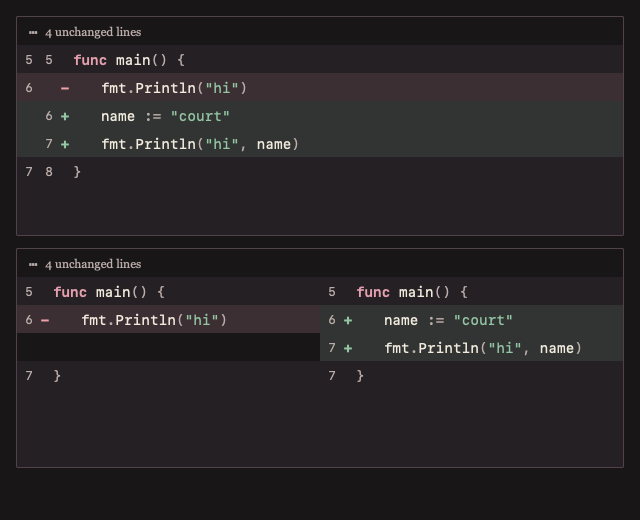Click the plus marker on unified line 7
The width and height of the screenshot is (640, 520).
(x=65, y=144)
